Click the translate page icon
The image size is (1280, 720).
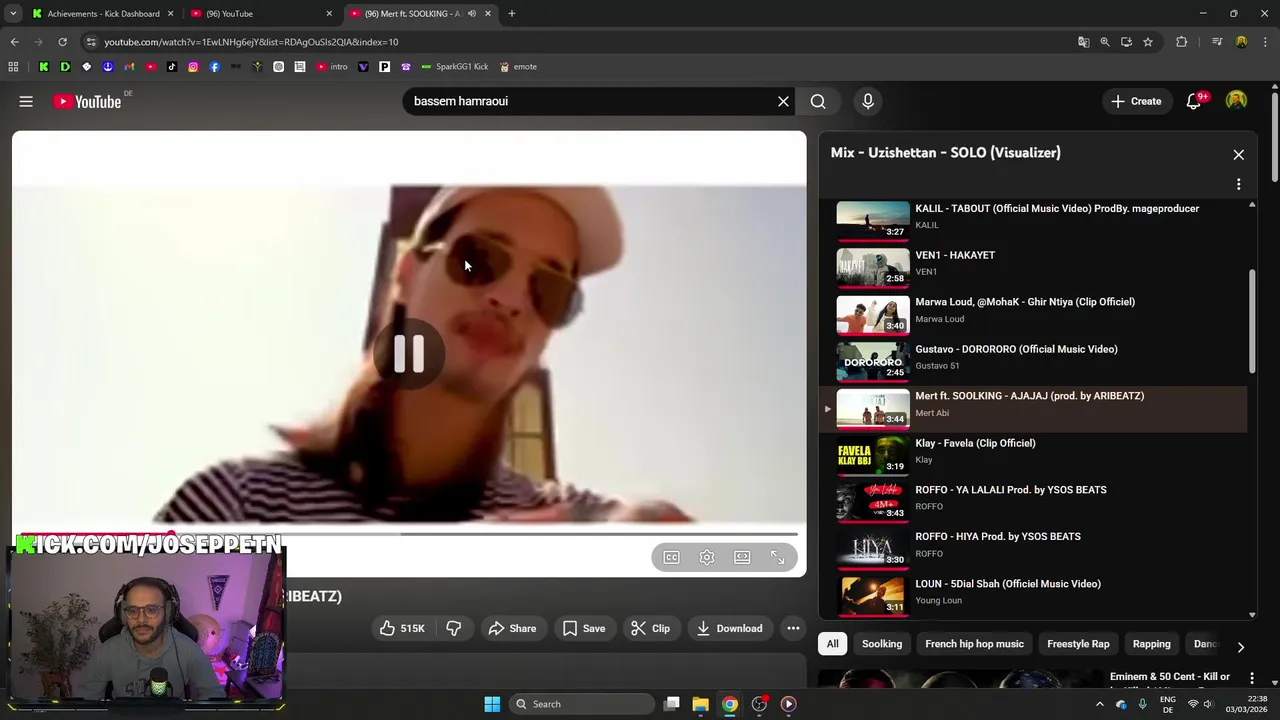click(x=1083, y=42)
